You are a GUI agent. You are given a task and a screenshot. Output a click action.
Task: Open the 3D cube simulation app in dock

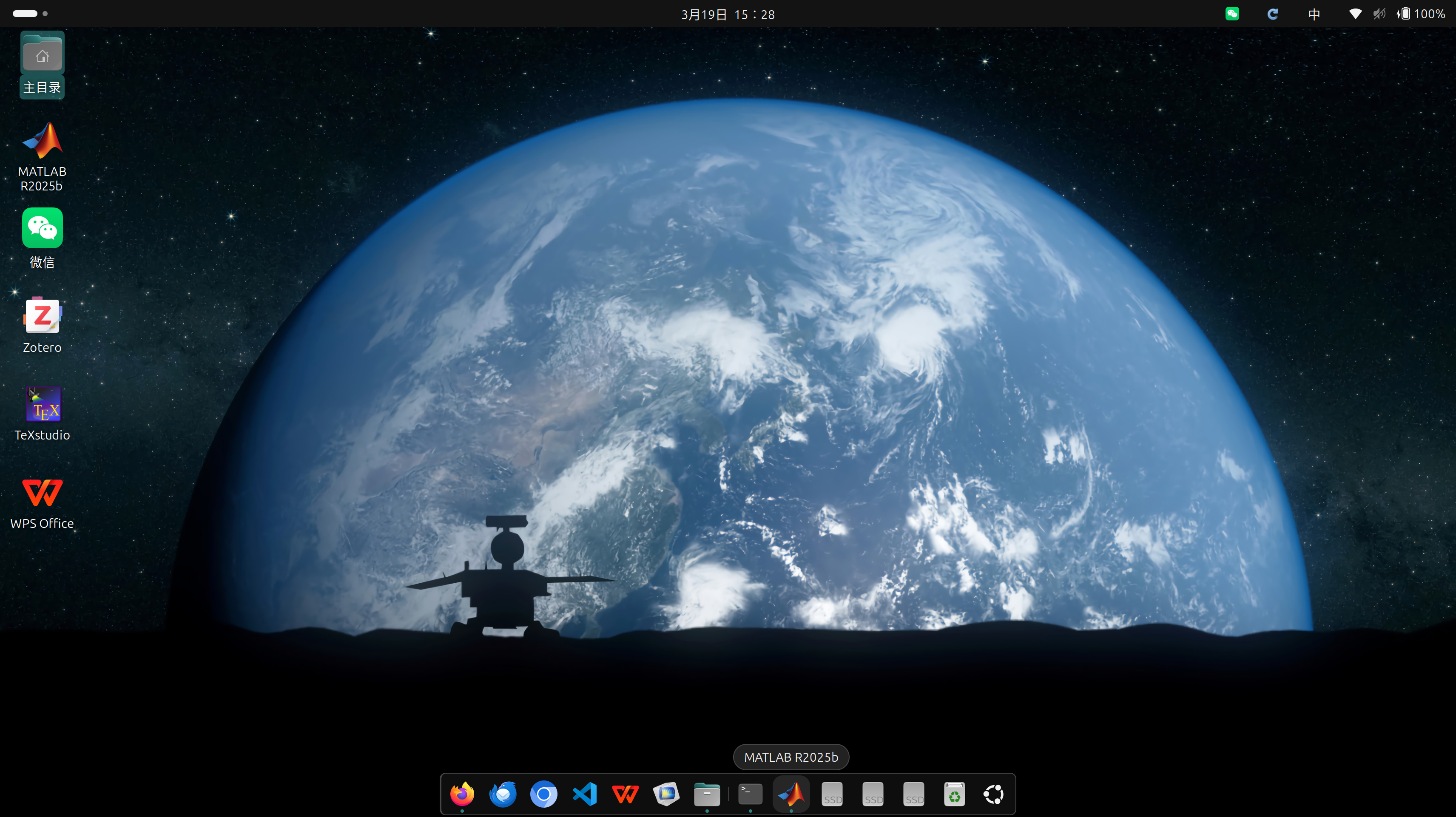(666, 794)
